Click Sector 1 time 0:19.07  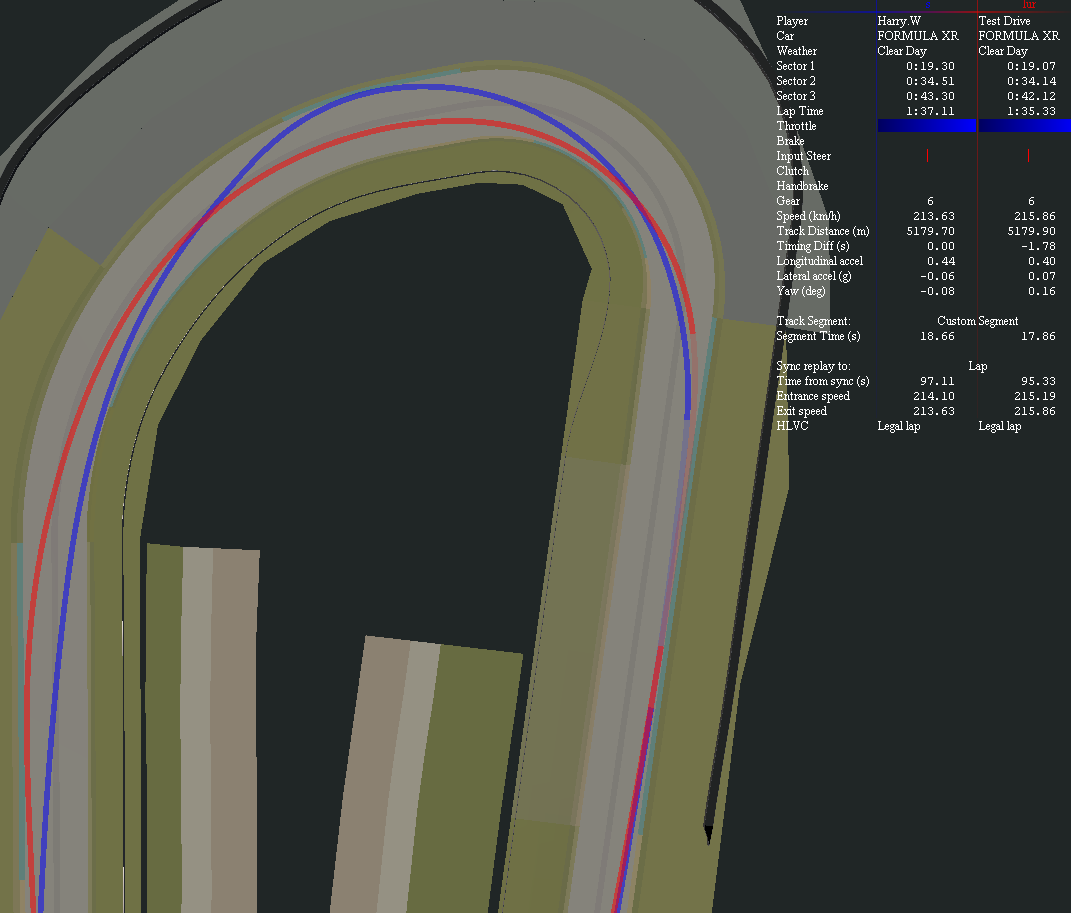[1031, 66]
